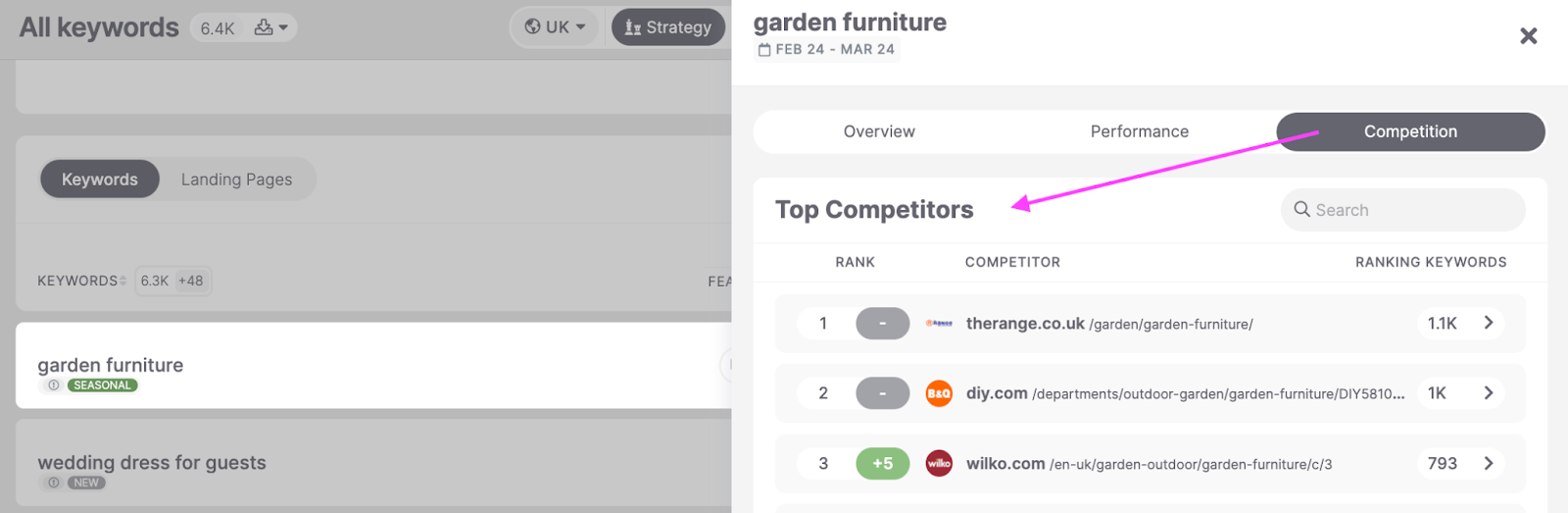Click the therange.co.uk favicon
1568x513 pixels.
939,324
